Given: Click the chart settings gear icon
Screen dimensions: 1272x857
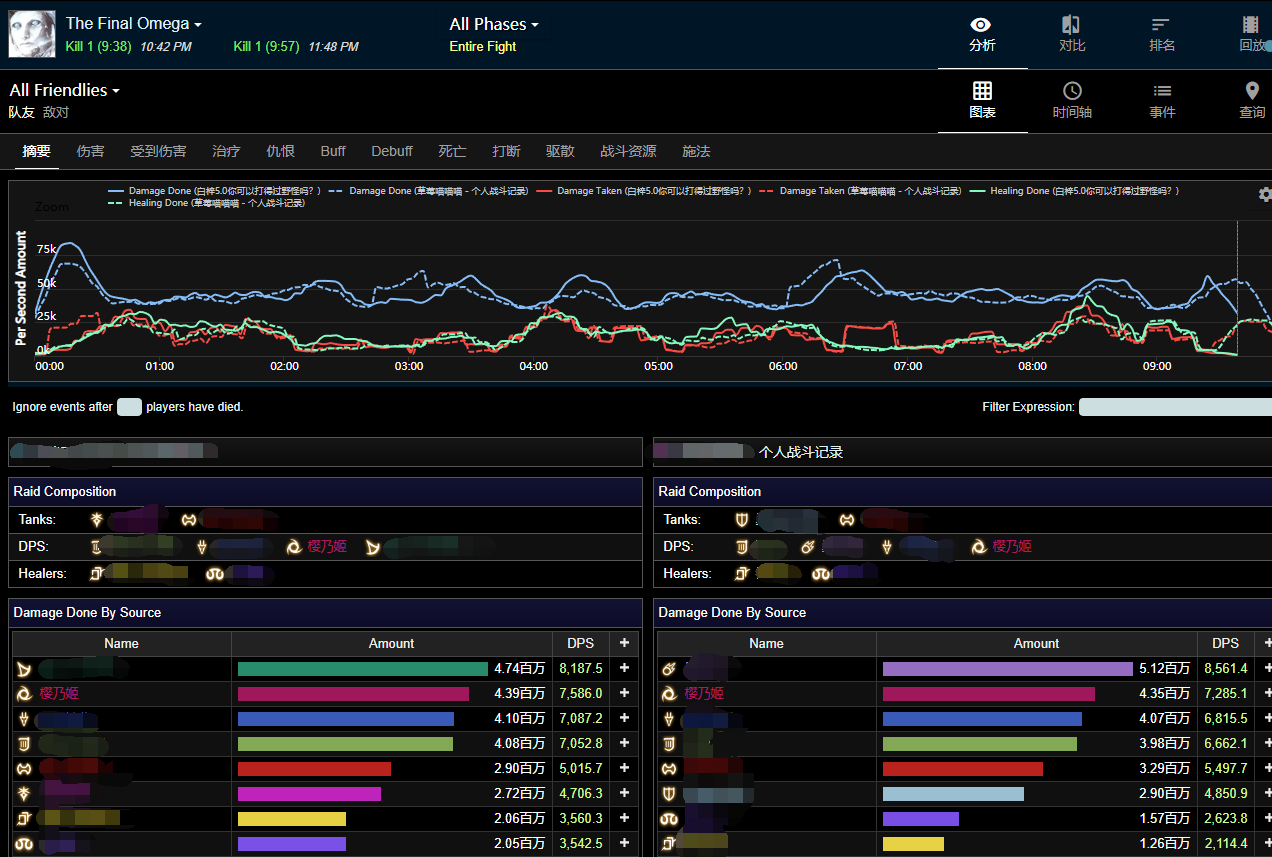Looking at the screenshot, I should click(1265, 194).
